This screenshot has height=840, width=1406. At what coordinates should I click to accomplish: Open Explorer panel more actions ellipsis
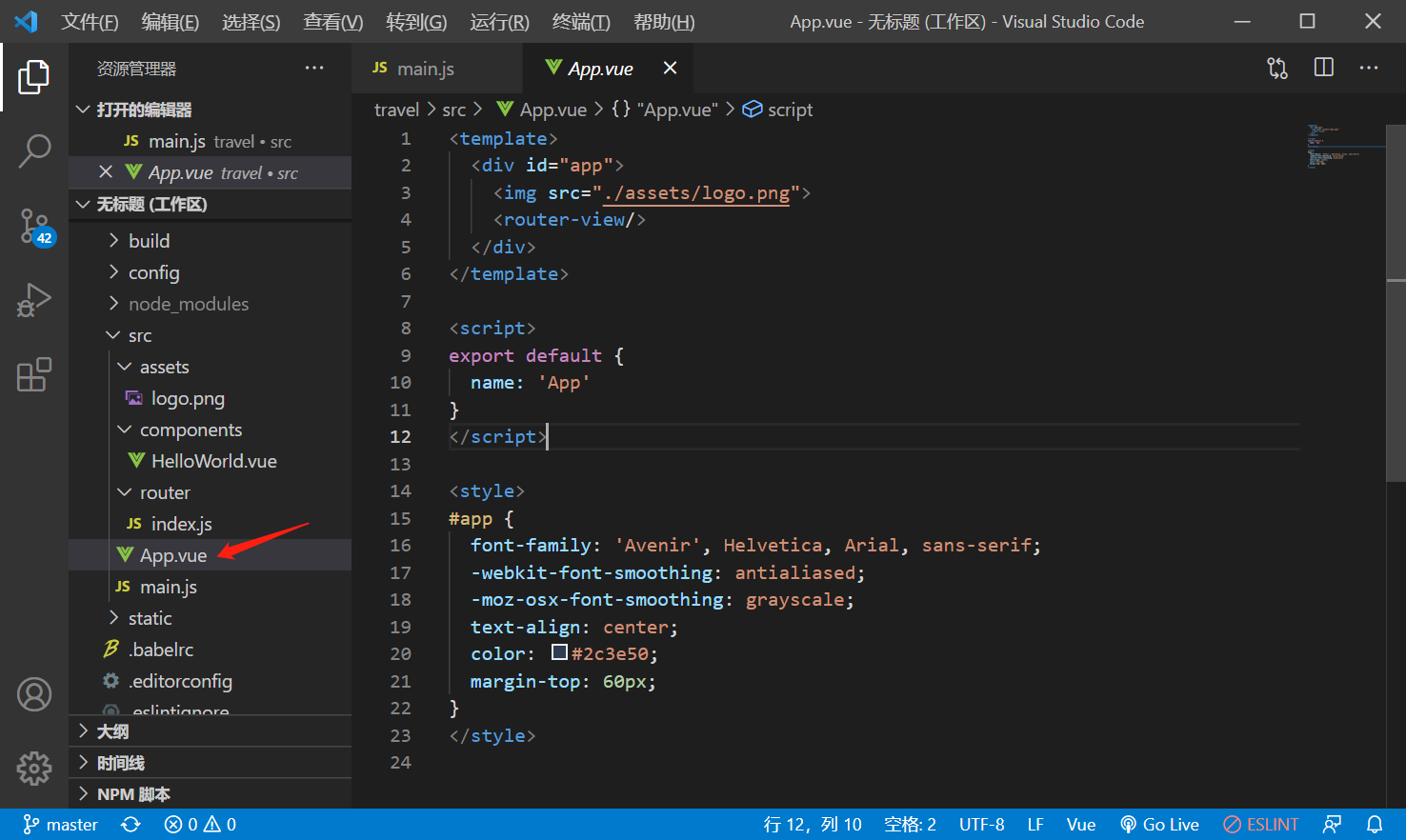point(314,68)
